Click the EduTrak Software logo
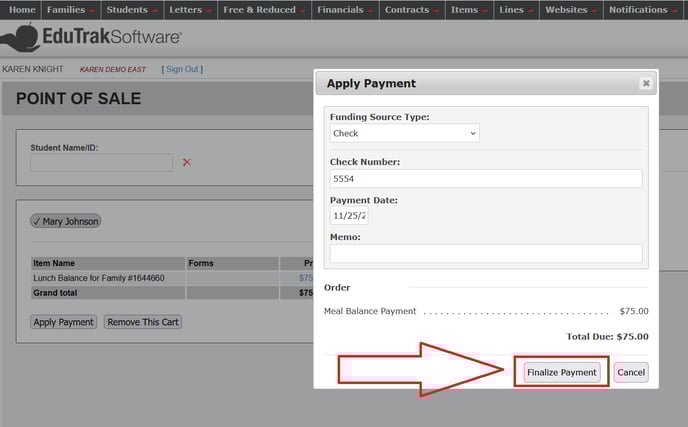Image resolution: width=688 pixels, height=427 pixels. click(x=92, y=38)
